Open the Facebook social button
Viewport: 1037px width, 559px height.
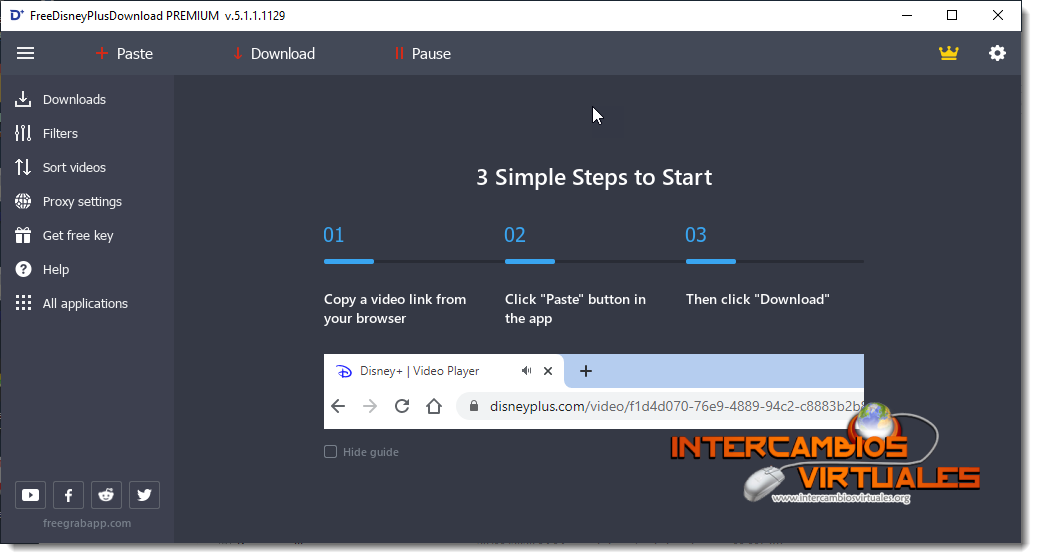click(x=68, y=495)
